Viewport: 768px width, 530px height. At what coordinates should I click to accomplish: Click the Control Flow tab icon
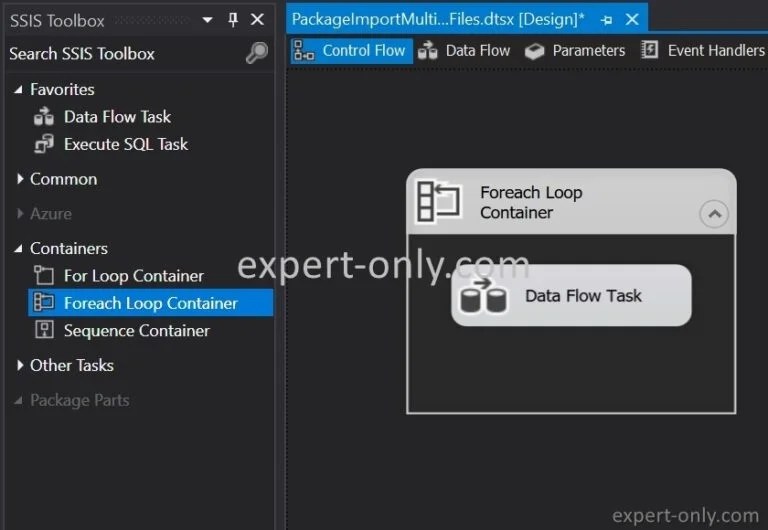pyautogui.click(x=304, y=50)
